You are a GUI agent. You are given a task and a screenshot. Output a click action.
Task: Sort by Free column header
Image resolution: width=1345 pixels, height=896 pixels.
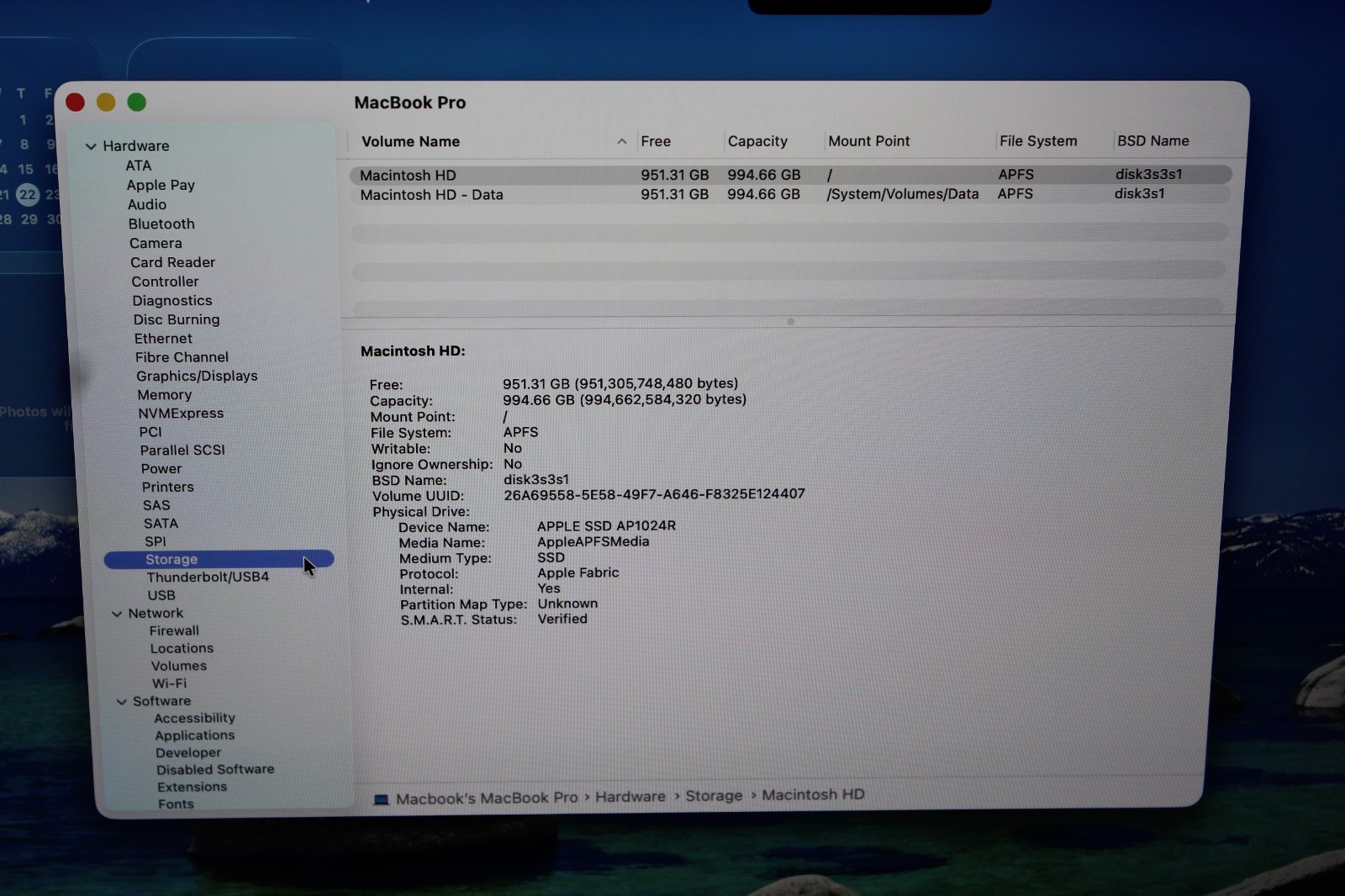click(656, 141)
